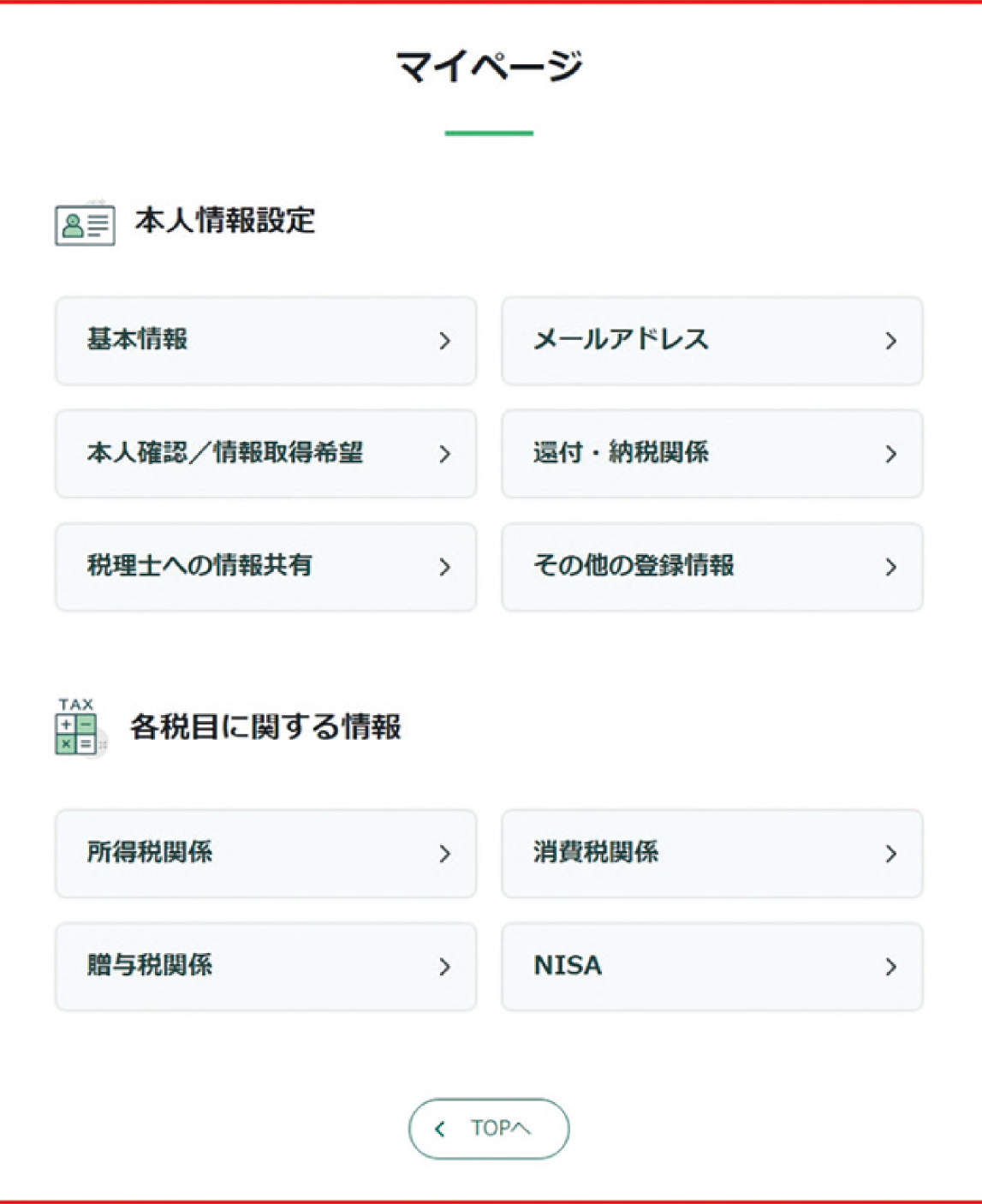Open the メールアドレス settings item
982x1204 pixels.
click(x=711, y=340)
